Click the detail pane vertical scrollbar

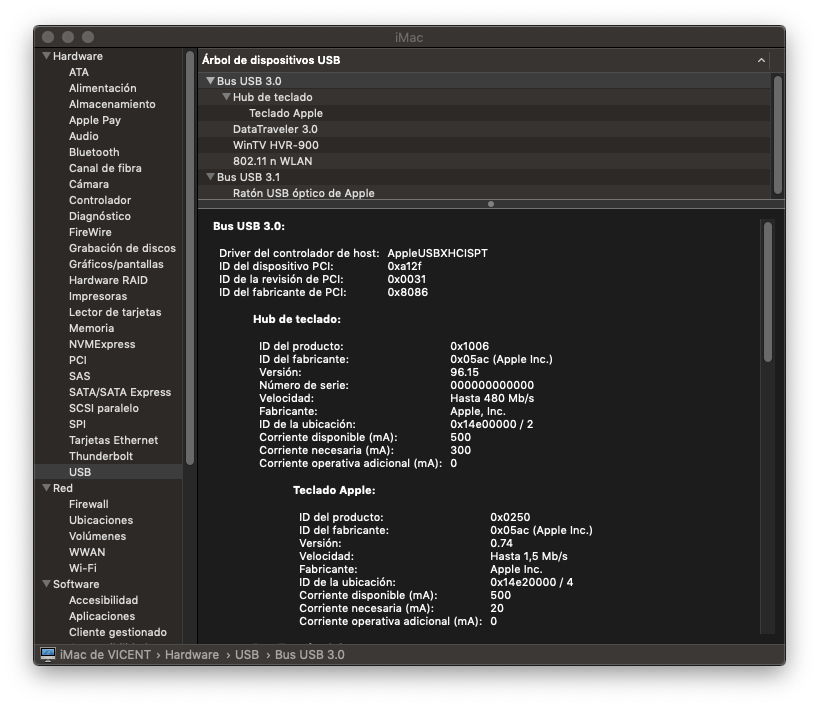pyautogui.click(x=767, y=292)
